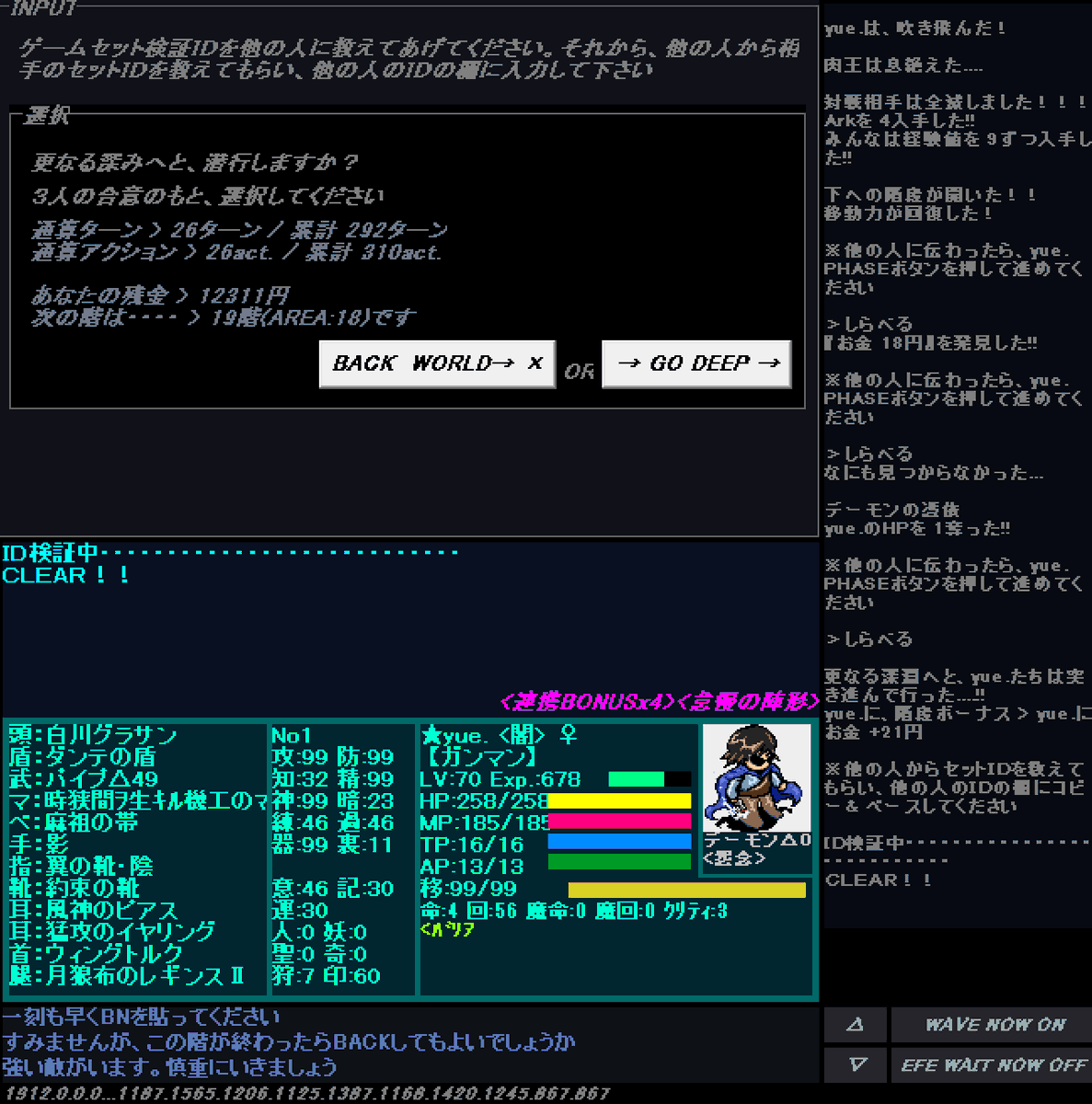This screenshot has width=1092, height=1104.
Task: Click the '更なる深みへと、潜行しますか？' prompt
Action: (195, 163)
